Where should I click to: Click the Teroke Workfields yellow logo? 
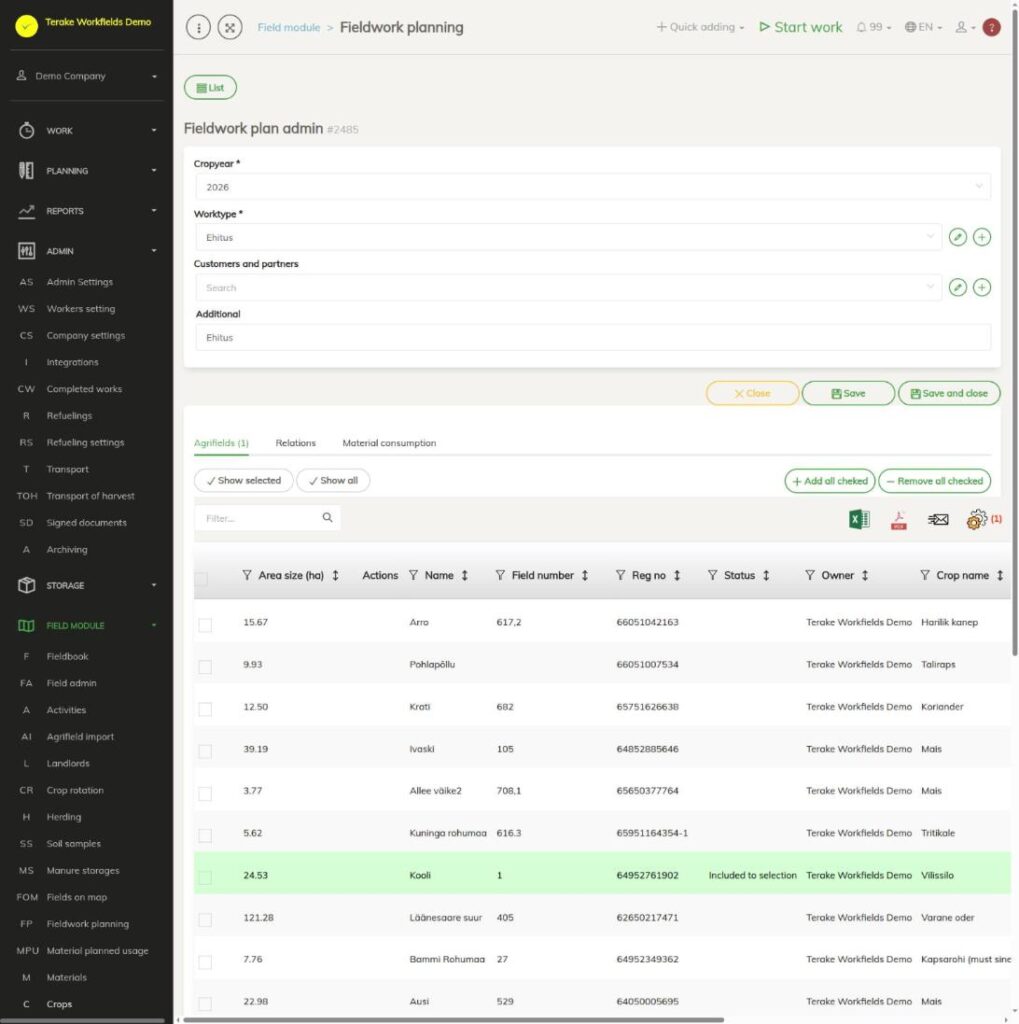click(27, 25)
